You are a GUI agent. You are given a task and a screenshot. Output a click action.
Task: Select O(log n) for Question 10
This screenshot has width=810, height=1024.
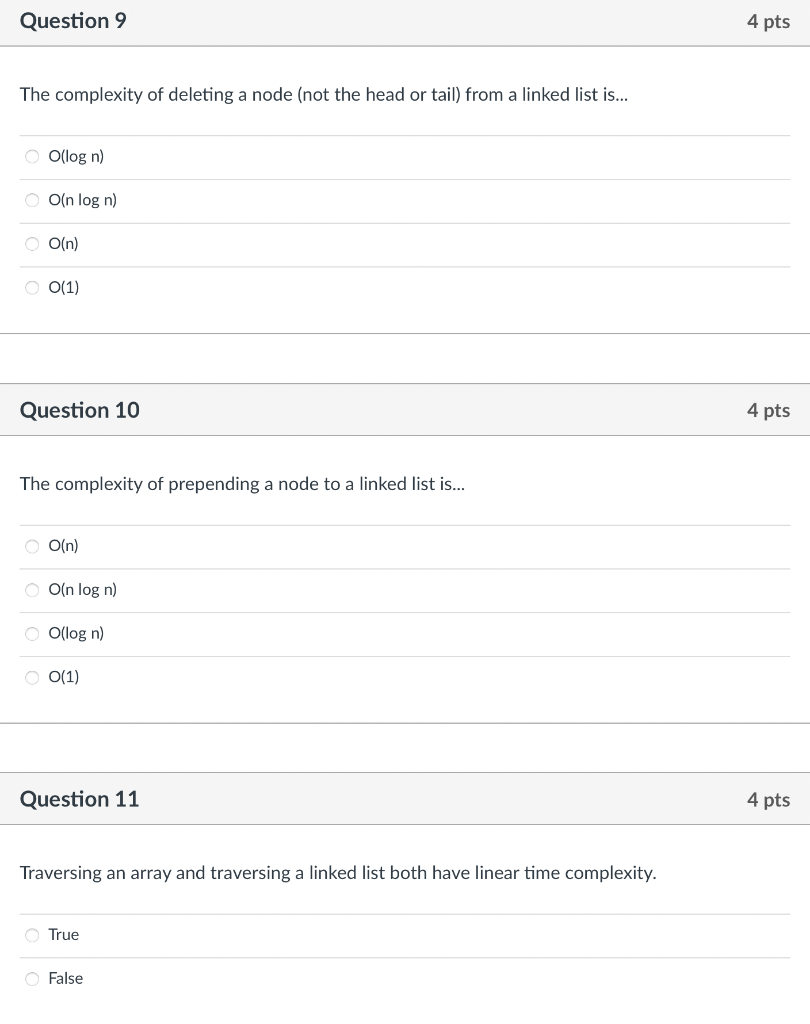[32, 633]
